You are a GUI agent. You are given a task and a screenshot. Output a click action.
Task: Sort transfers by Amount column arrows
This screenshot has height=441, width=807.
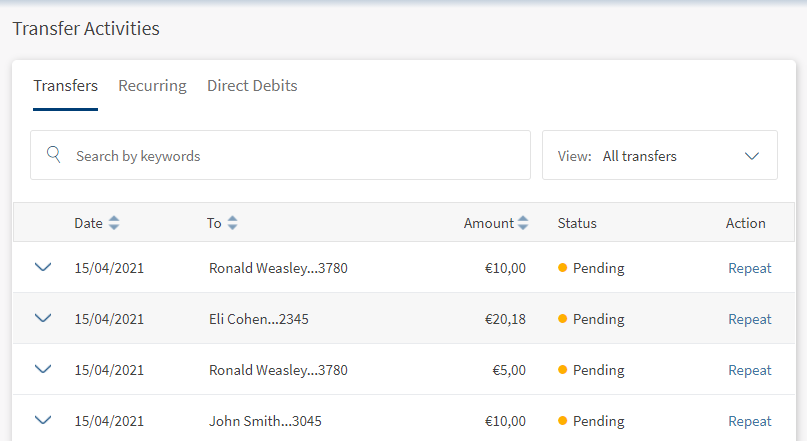(523, 223)
